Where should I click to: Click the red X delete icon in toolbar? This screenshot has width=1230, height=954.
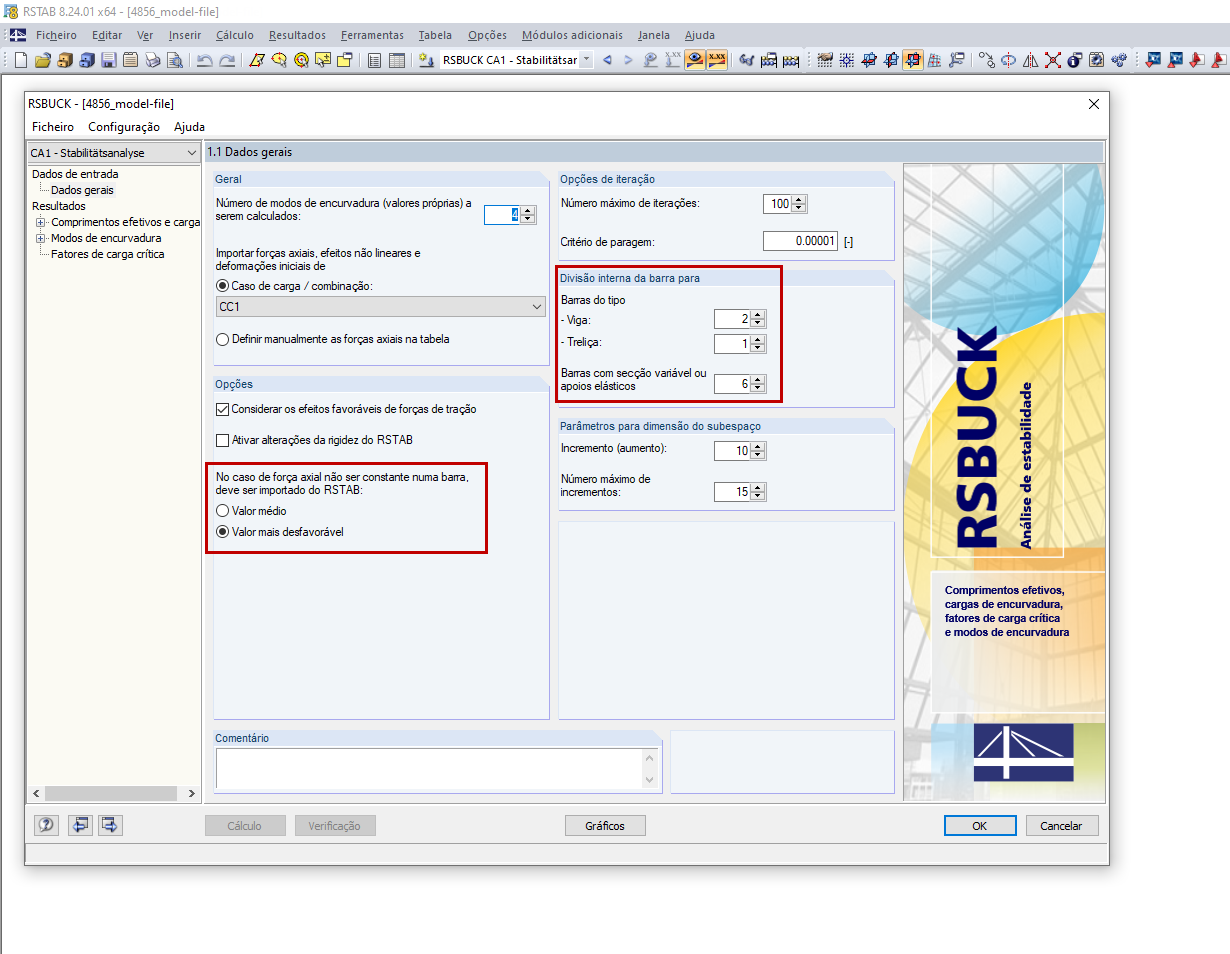click(x=1053, y=60)
